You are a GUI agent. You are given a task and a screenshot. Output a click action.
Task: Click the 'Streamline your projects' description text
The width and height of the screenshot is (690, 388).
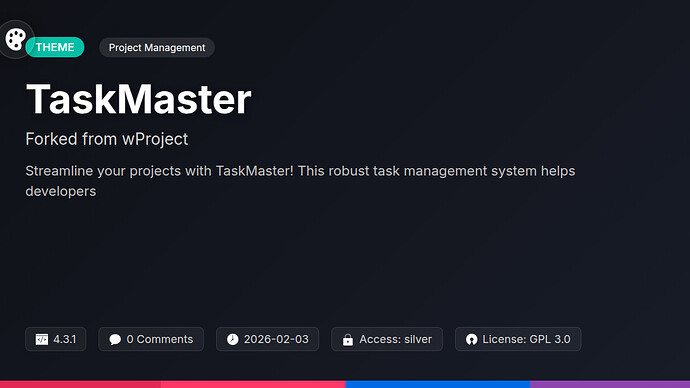coord(300,181)
